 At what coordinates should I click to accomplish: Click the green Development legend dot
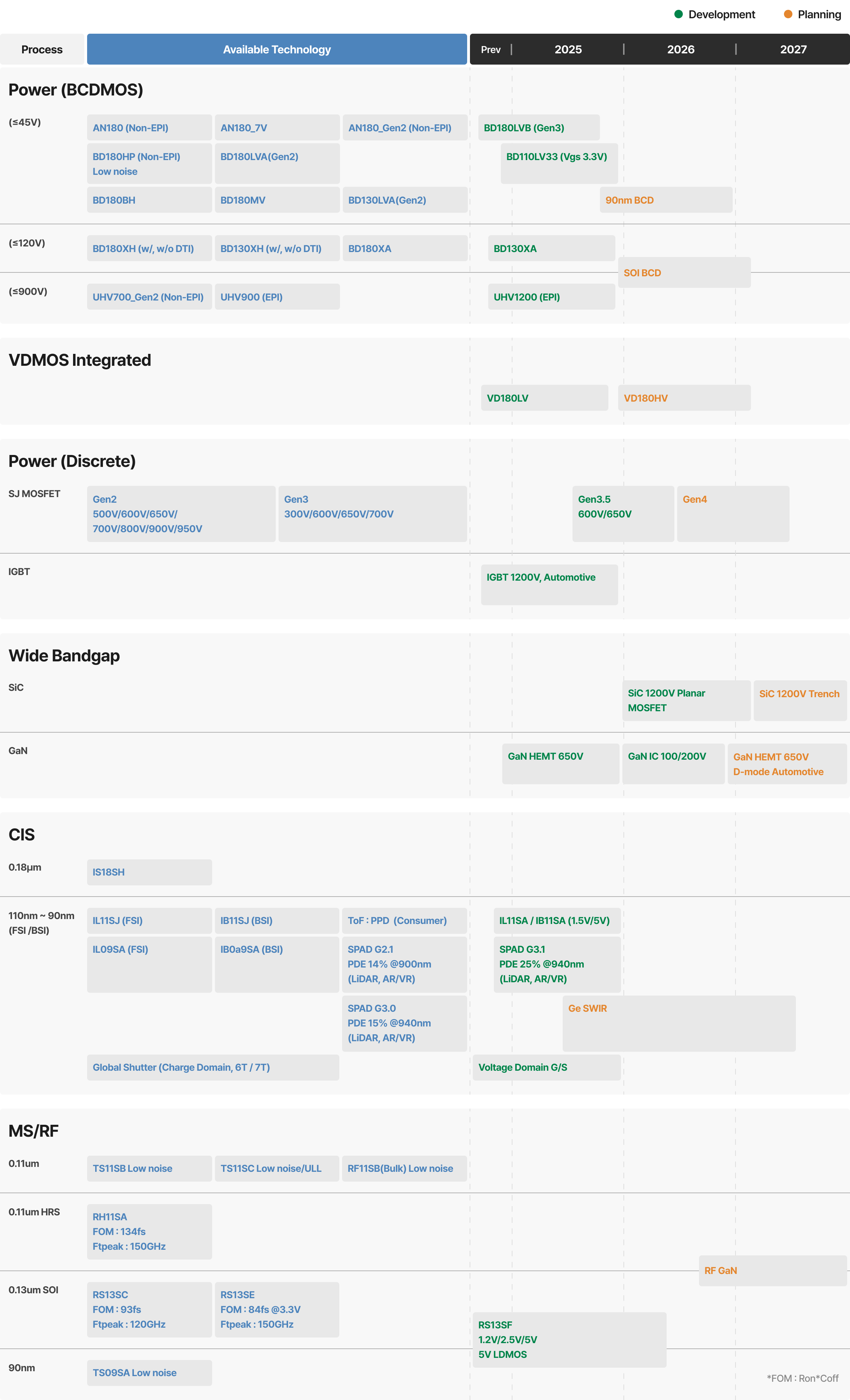click(x=678, y=14)
